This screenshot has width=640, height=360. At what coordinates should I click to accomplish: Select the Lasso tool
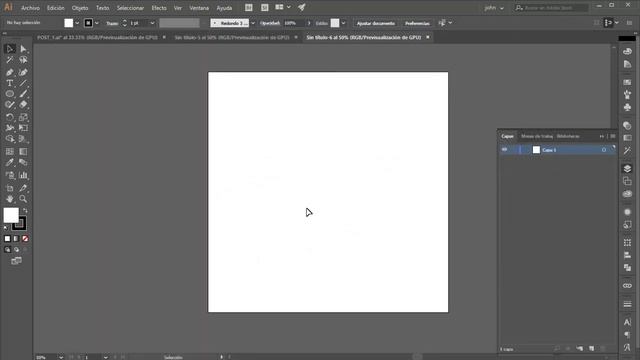point(23,60)
